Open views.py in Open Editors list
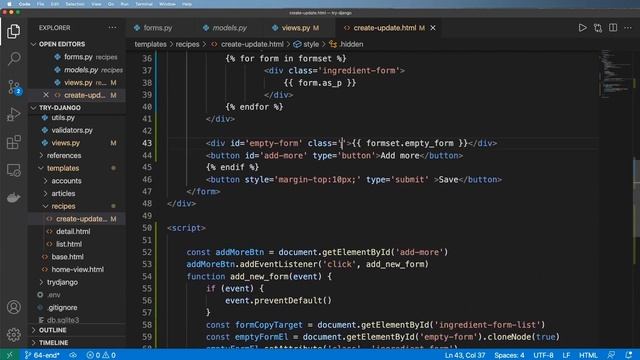Image resolution: width=640 pixels, height=360 pixels. point(78,82)
